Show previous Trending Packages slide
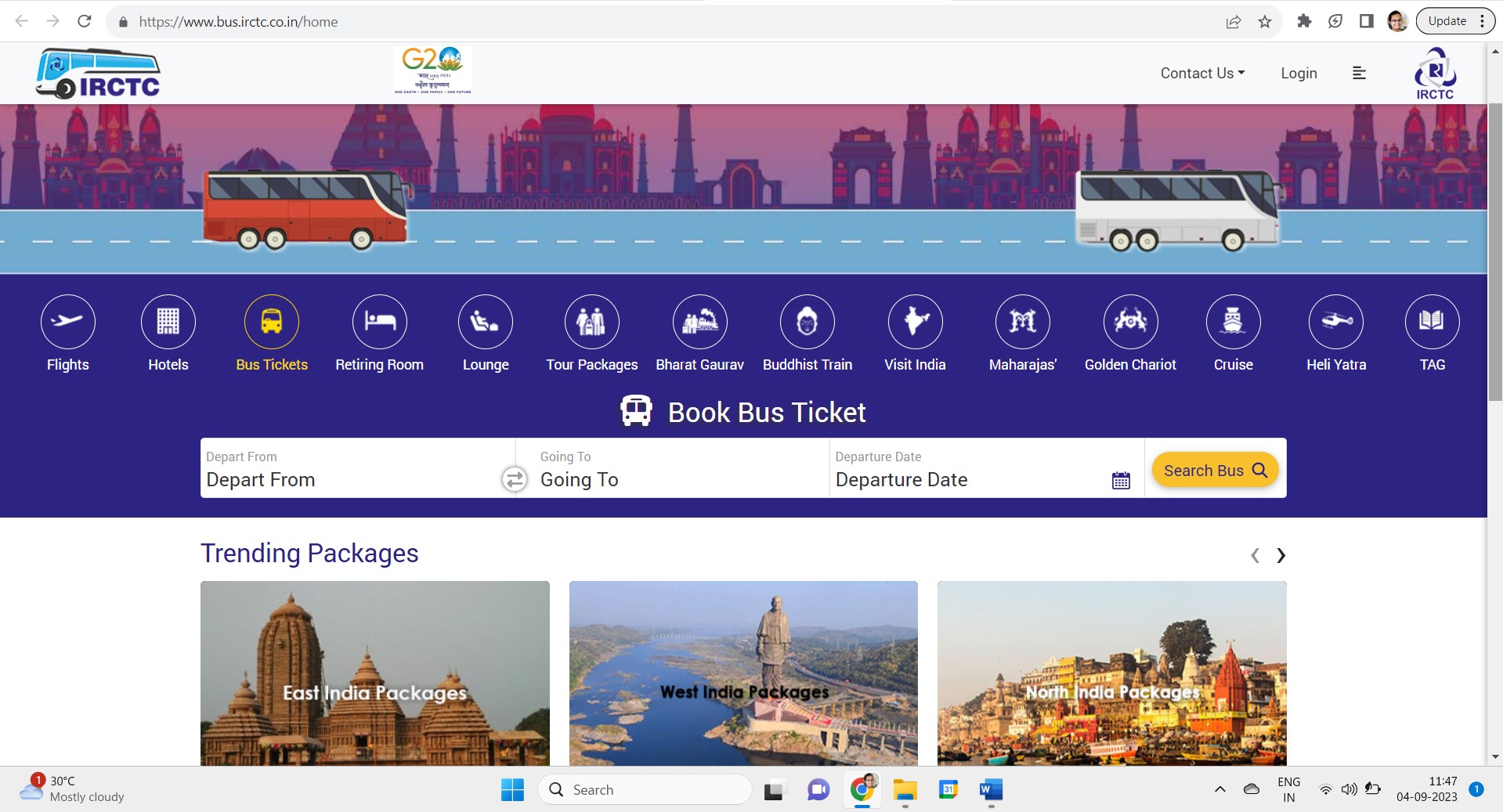Viewport: 1503px width, 812px height. tap(1255, 555)
